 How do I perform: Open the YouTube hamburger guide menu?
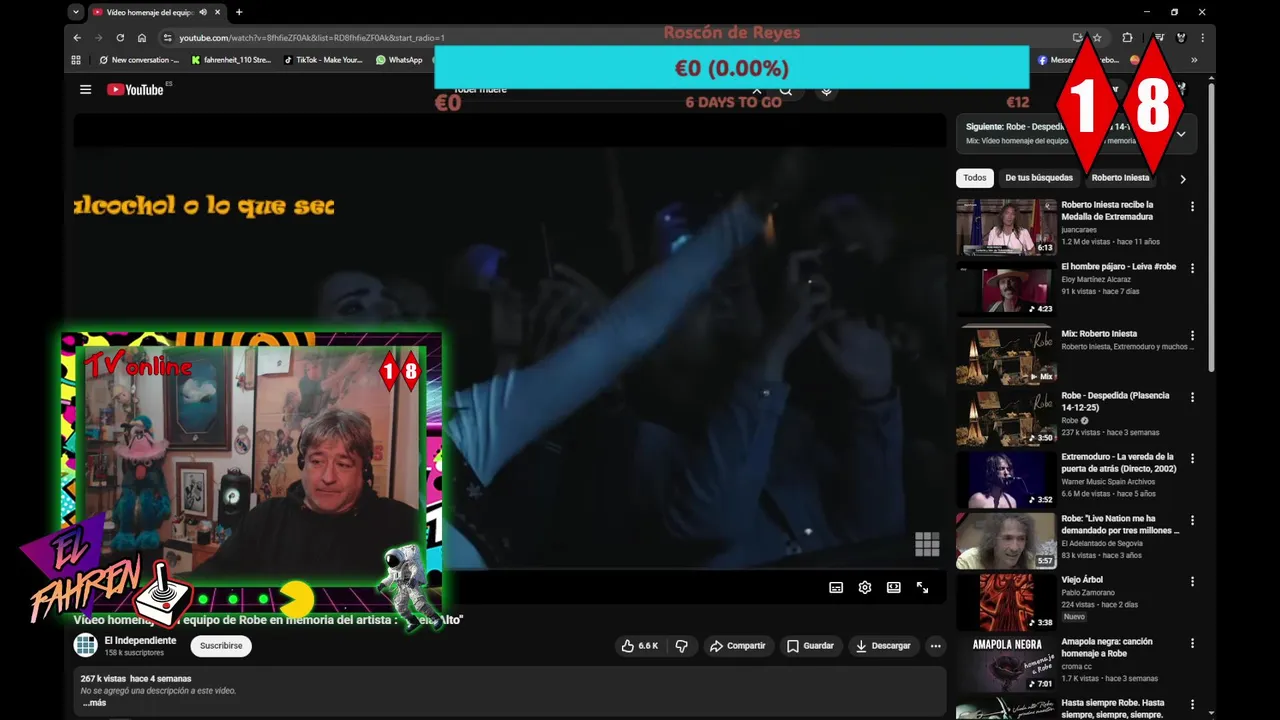86,89
